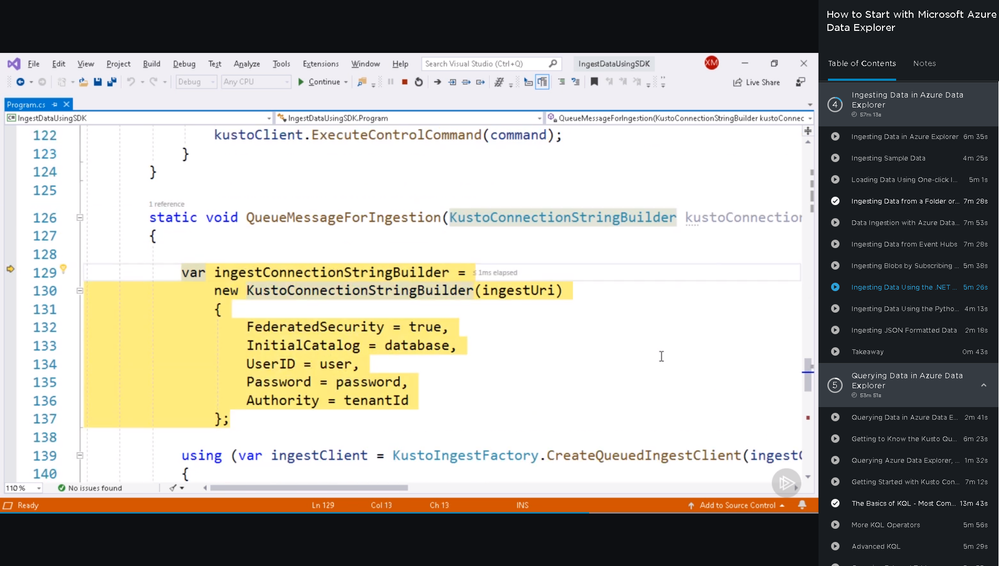
Task: Click the No issues found indicator
Action: point(90,488)
